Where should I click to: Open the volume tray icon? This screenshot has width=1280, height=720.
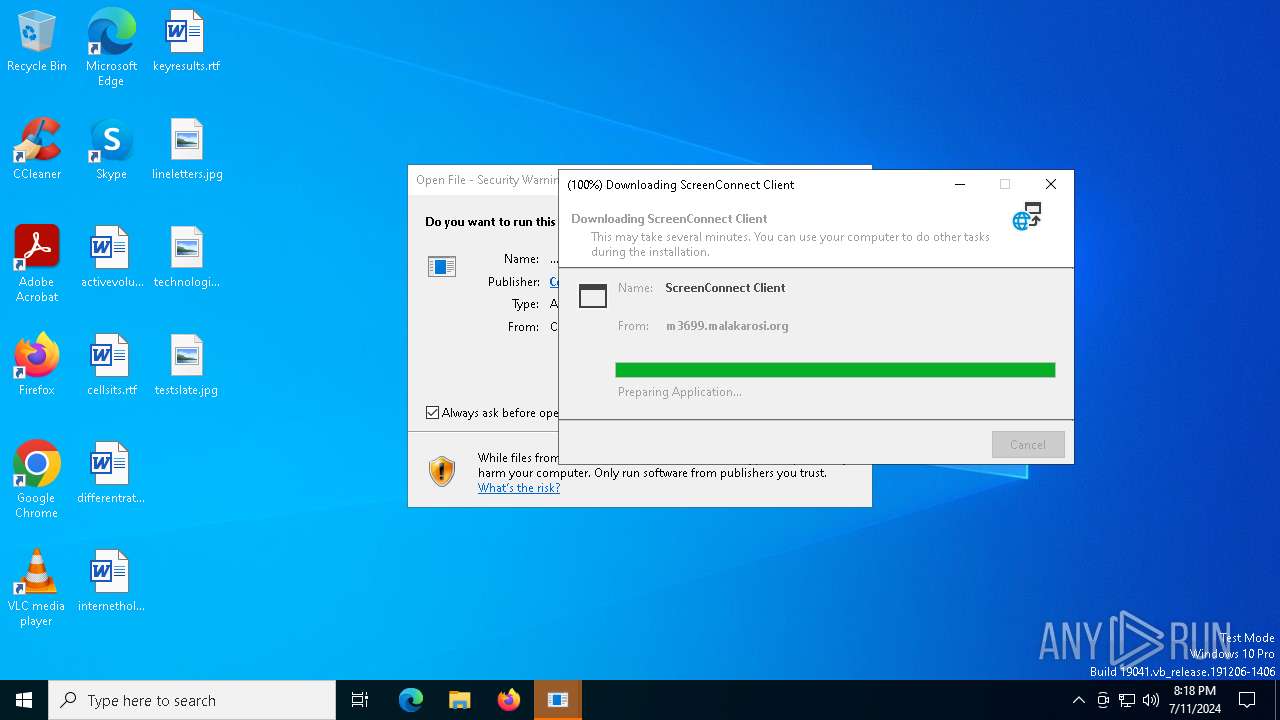pos(1151,700)
